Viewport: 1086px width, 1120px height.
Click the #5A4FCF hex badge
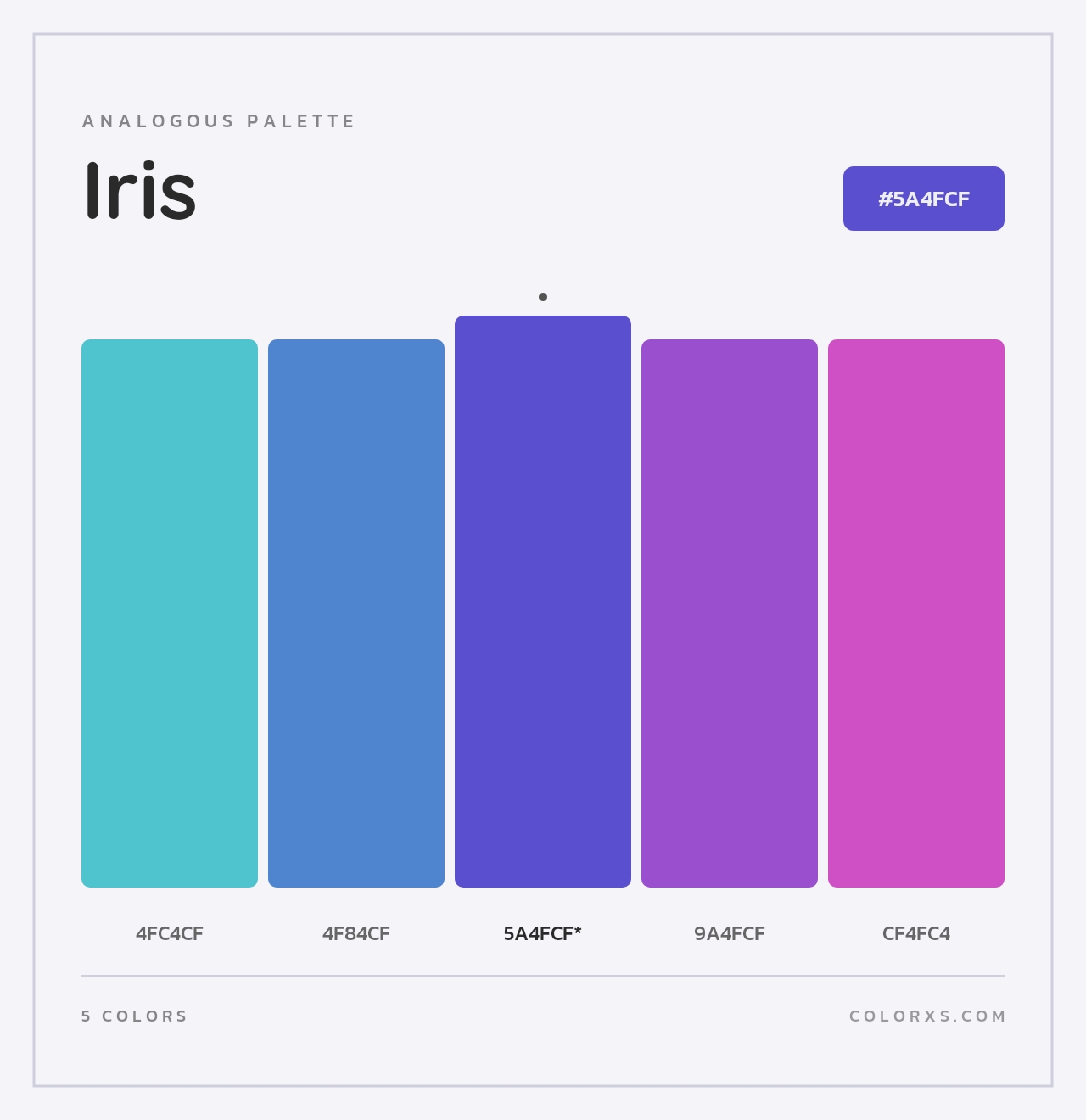924,199
